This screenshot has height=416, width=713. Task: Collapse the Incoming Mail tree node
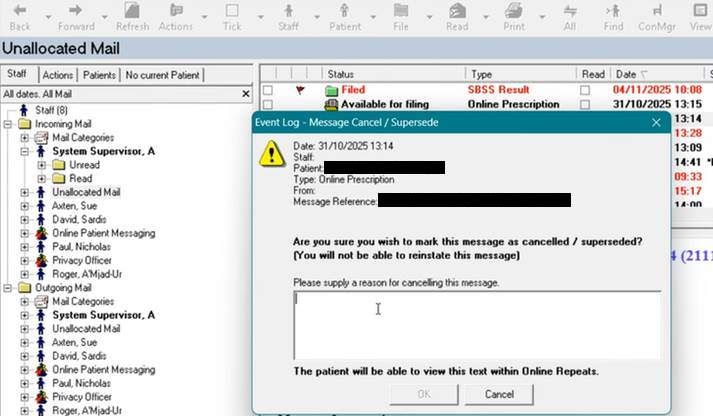(10, 124)
